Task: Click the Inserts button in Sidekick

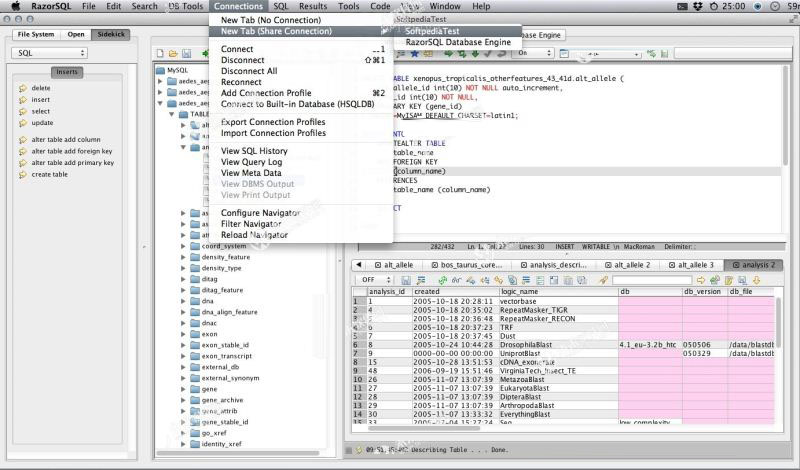Action: tap(67, 72)
